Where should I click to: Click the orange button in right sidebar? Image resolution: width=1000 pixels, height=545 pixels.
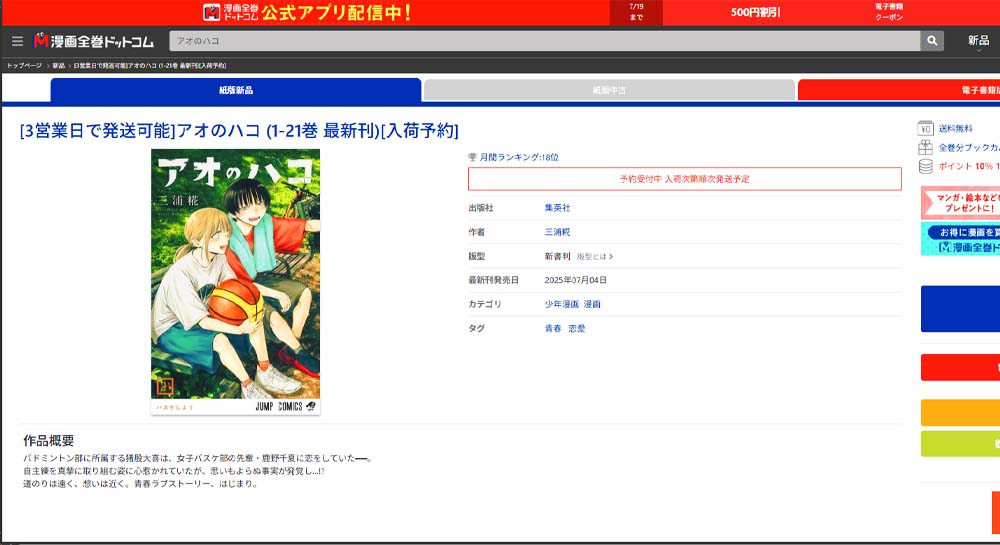pyautogui.click(x=960, y=412)
